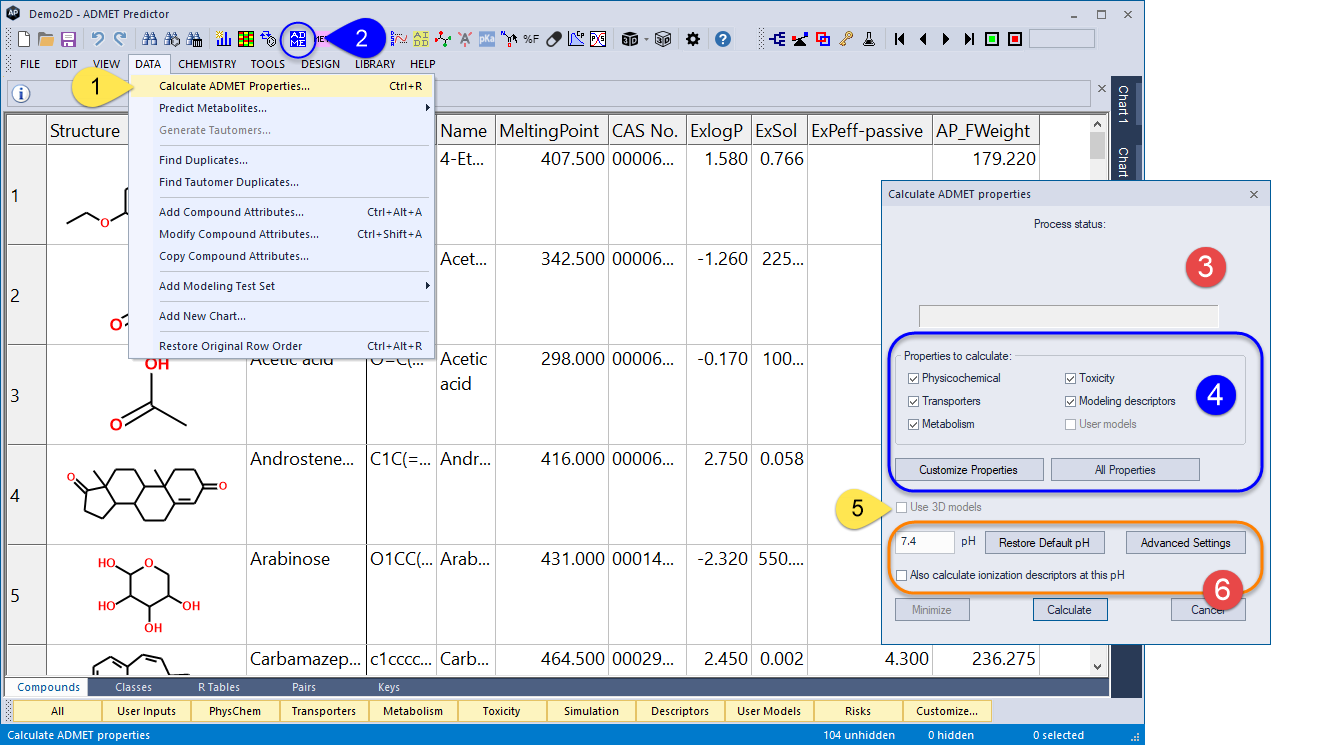Click the Restore Default pH button
This screenshot has height=745, width=1320.
[1045, 543]
